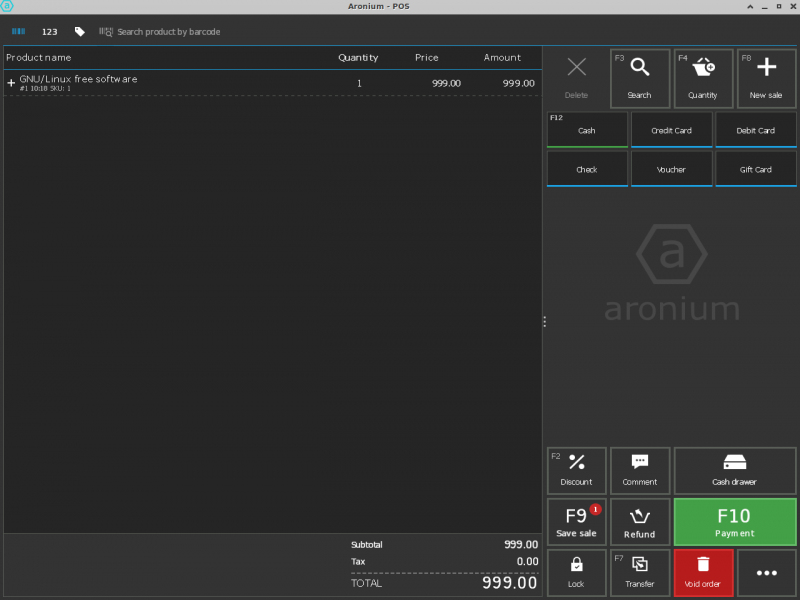800x600 pixels.
Task: Select Cash payment type
Action: 587,130
